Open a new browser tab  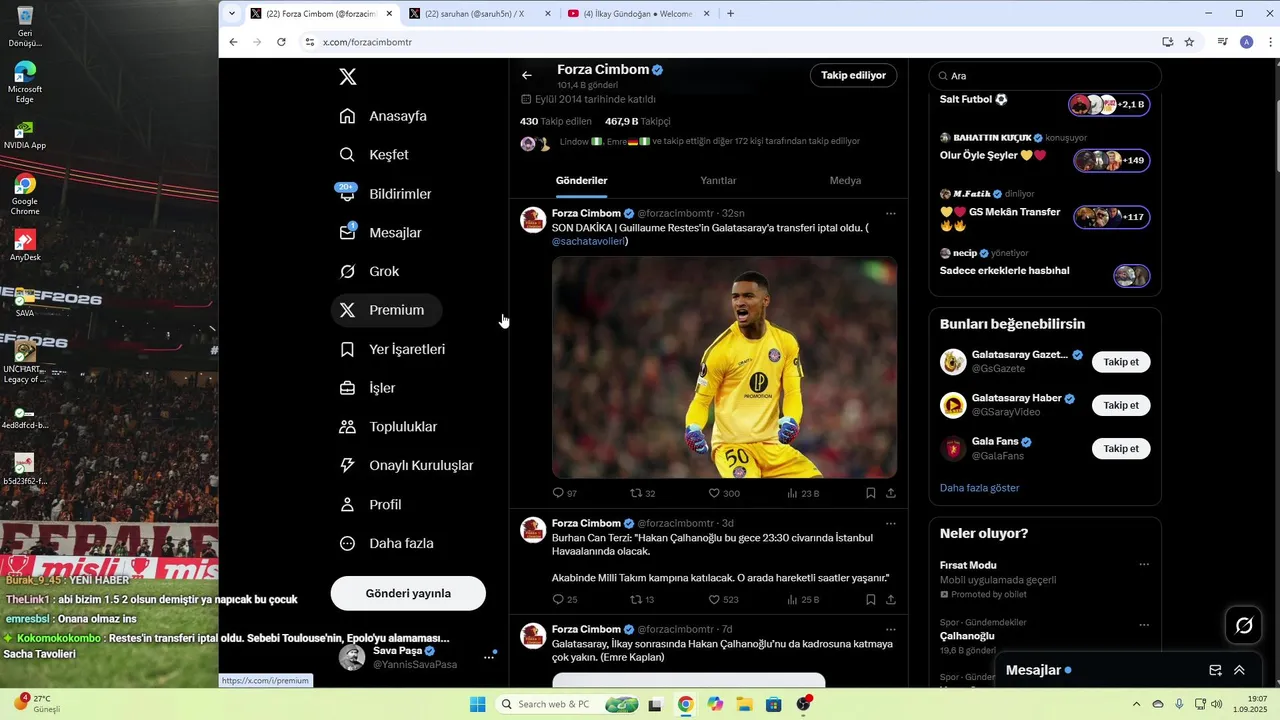point(730,14)
